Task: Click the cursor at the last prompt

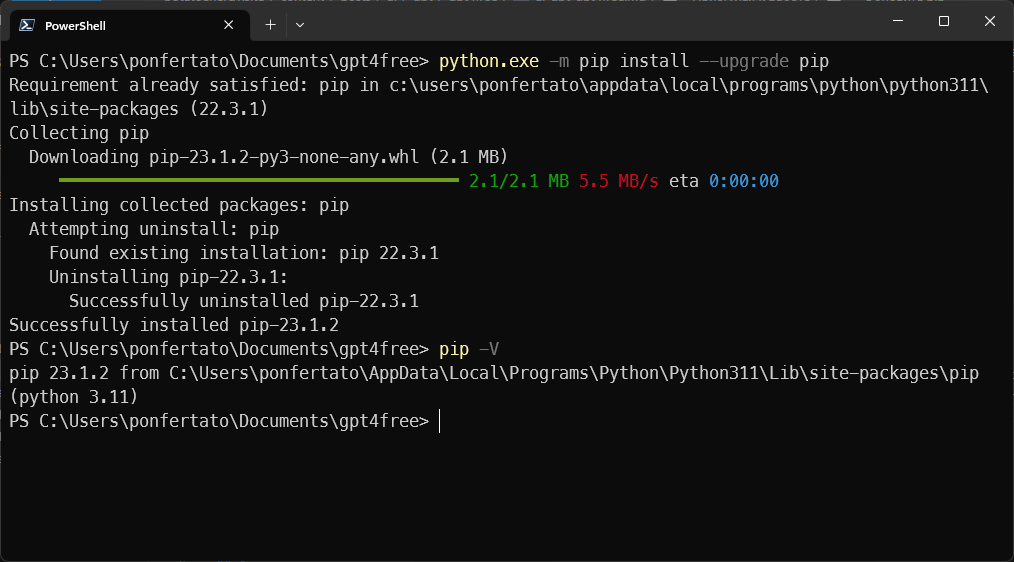Action: pyautogui.click(x=440, y=421)
